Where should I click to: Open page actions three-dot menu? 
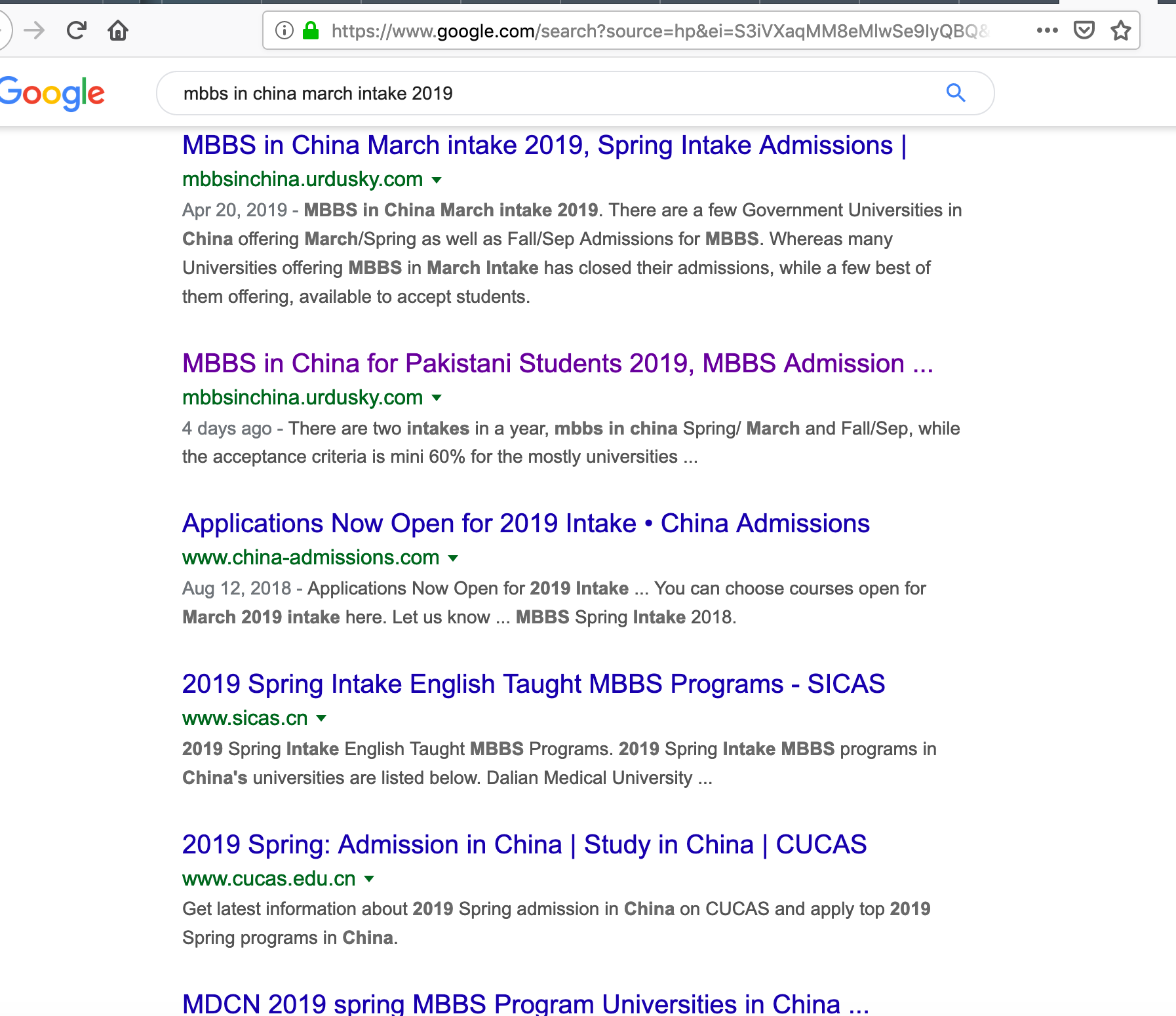1047,30
